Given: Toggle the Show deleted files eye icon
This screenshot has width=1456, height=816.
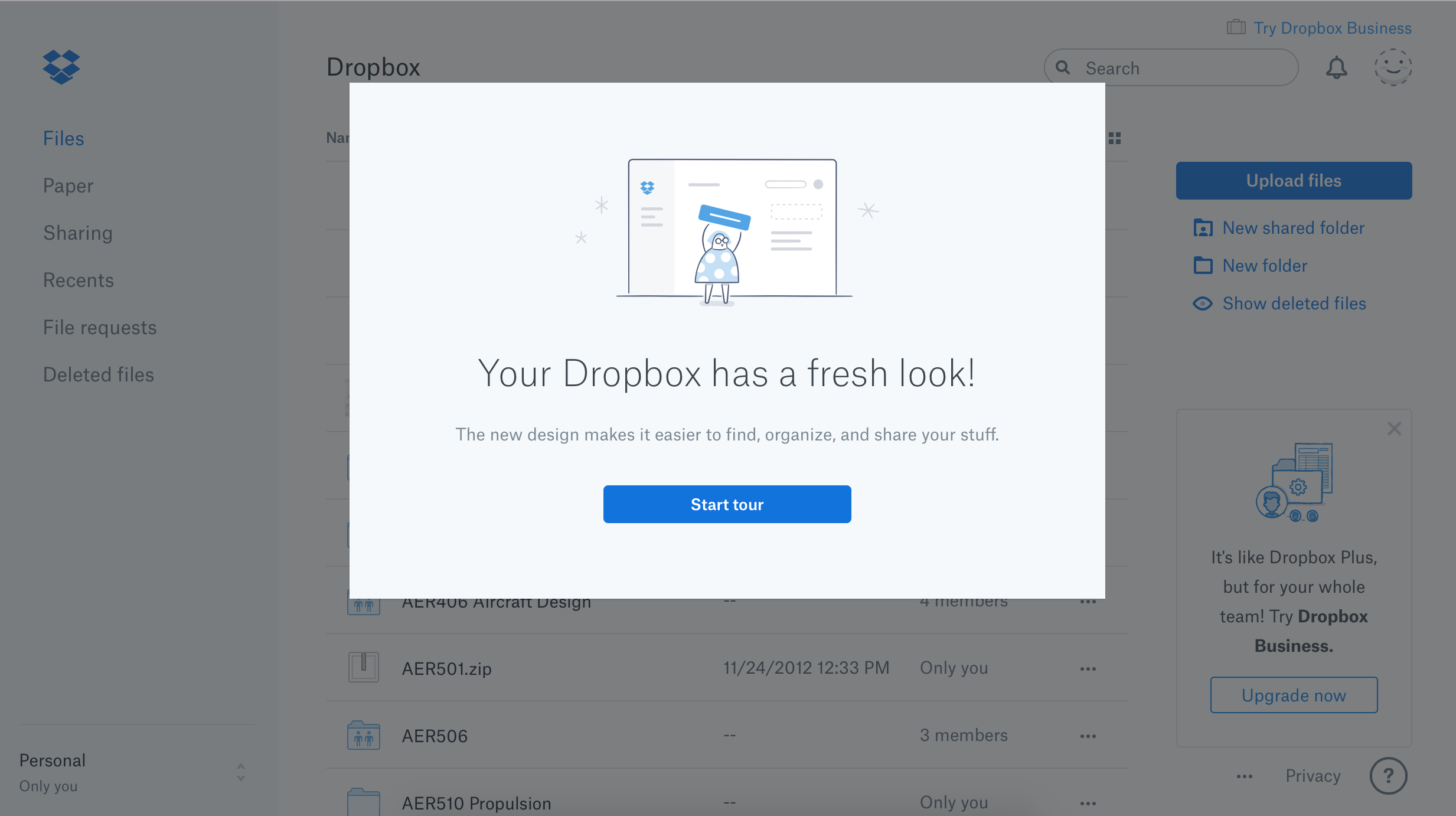Looking at the screenshot, I should (1203, 303).
